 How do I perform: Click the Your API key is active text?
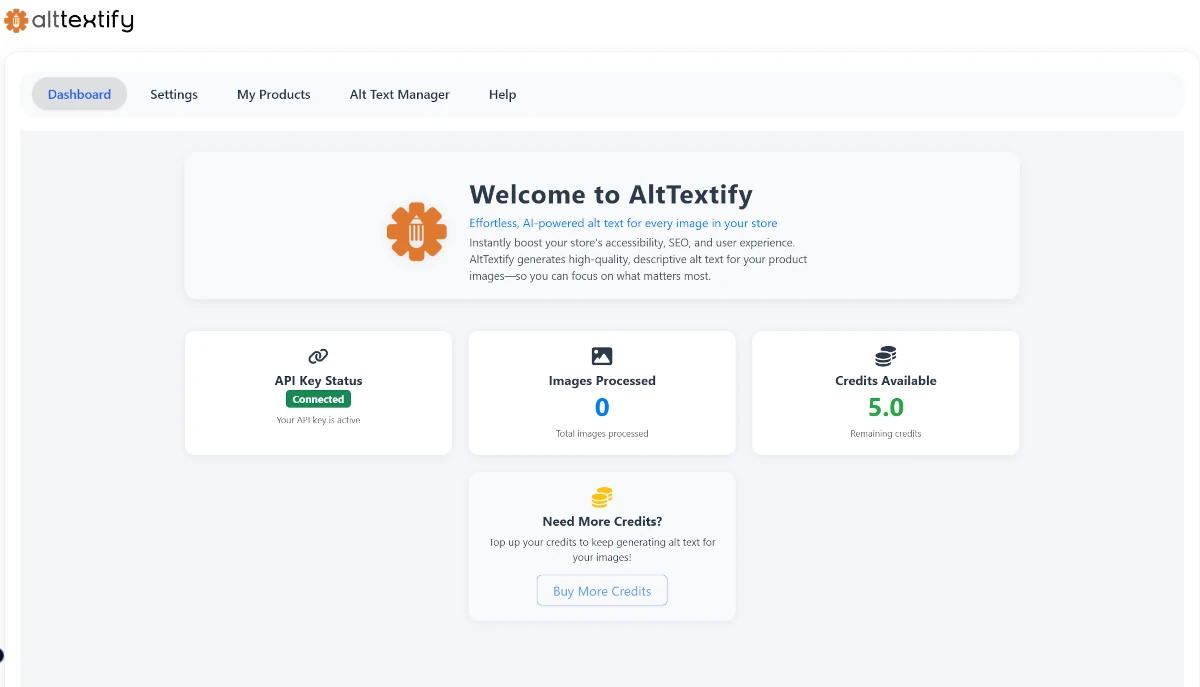click(318, 420)
